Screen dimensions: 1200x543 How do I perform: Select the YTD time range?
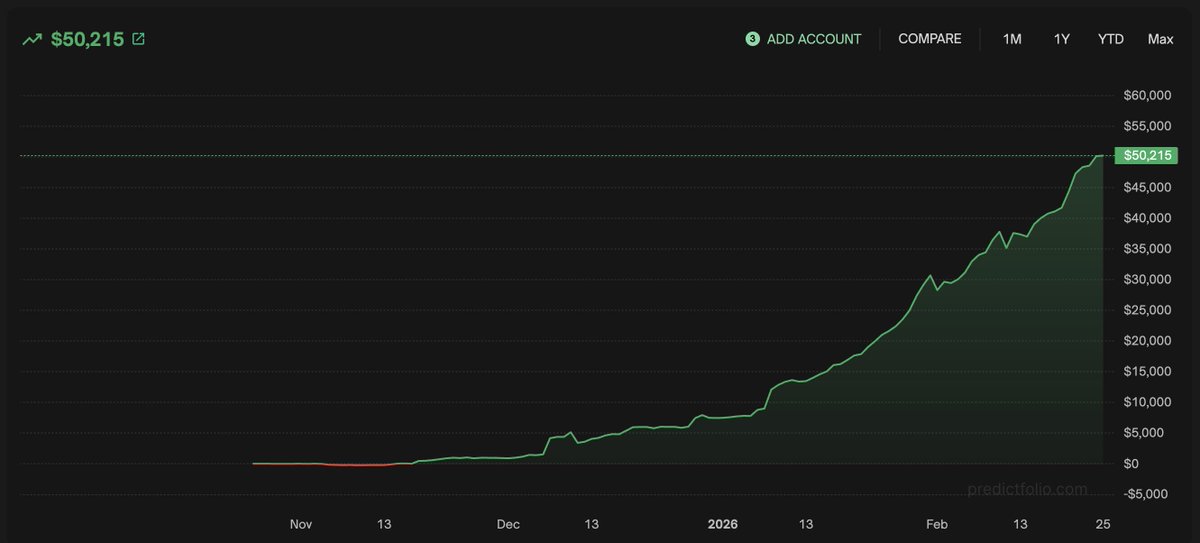pyautogui.click(x=1111, y=39)
